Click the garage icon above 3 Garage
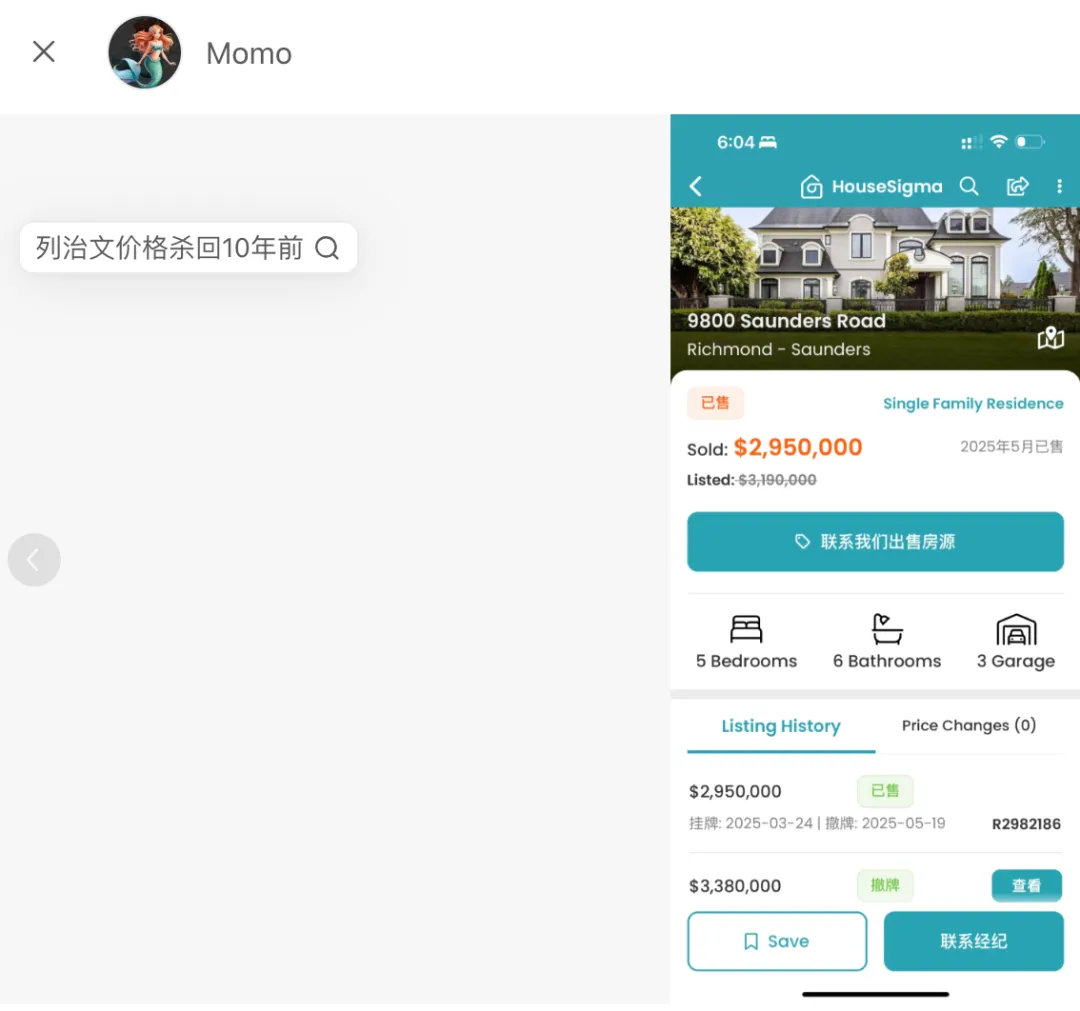1080x1011 pixels. pos(1016,627)
